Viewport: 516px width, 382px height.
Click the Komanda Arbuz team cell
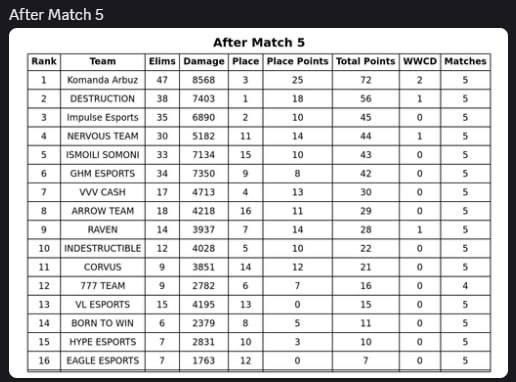103,80
